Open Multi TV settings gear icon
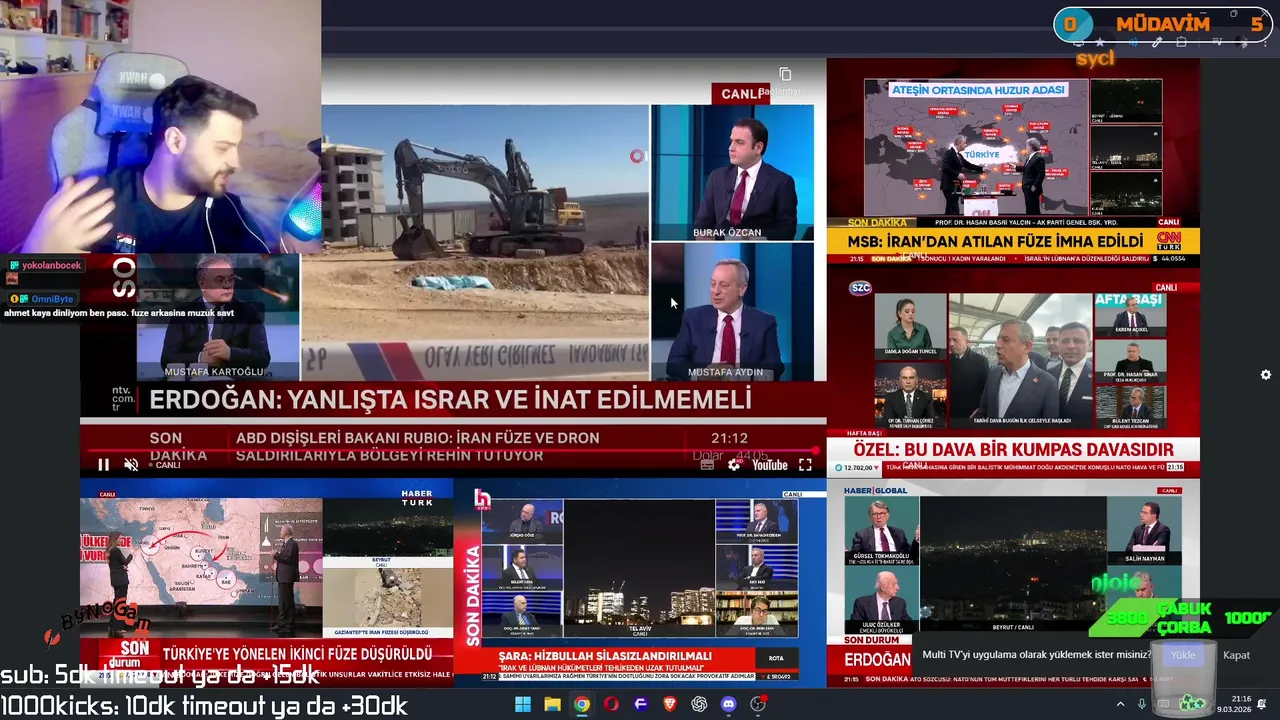 (x=1266, y=374)
